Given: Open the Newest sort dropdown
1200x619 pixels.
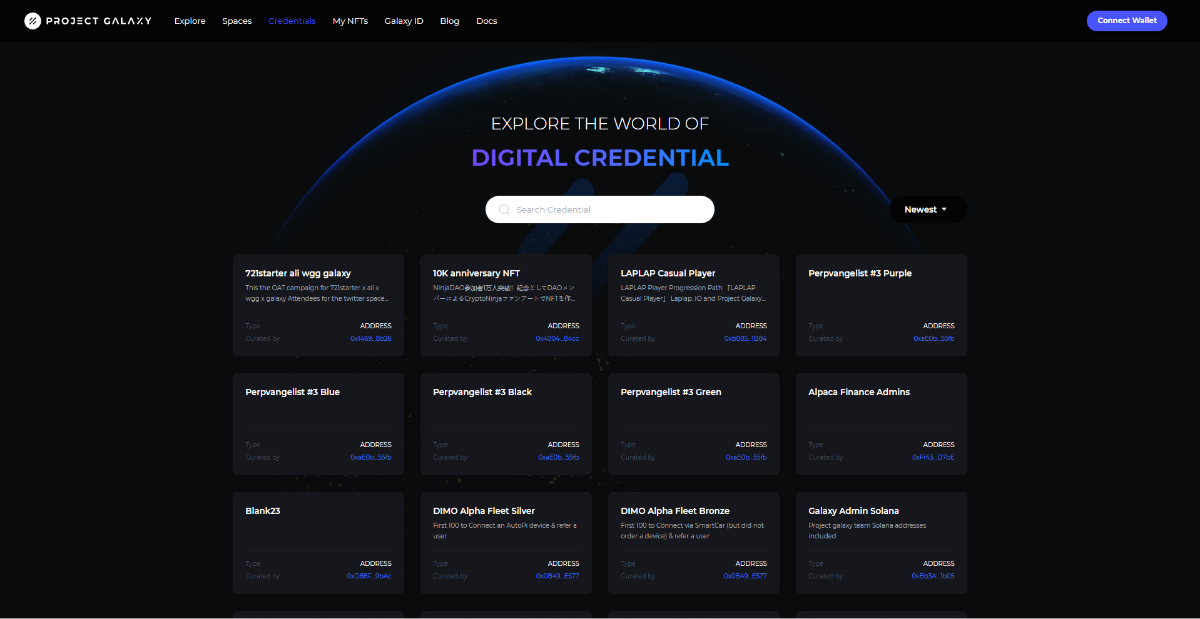Looking at the screenshot, I should pyautogui.click(x=927, y=210).
